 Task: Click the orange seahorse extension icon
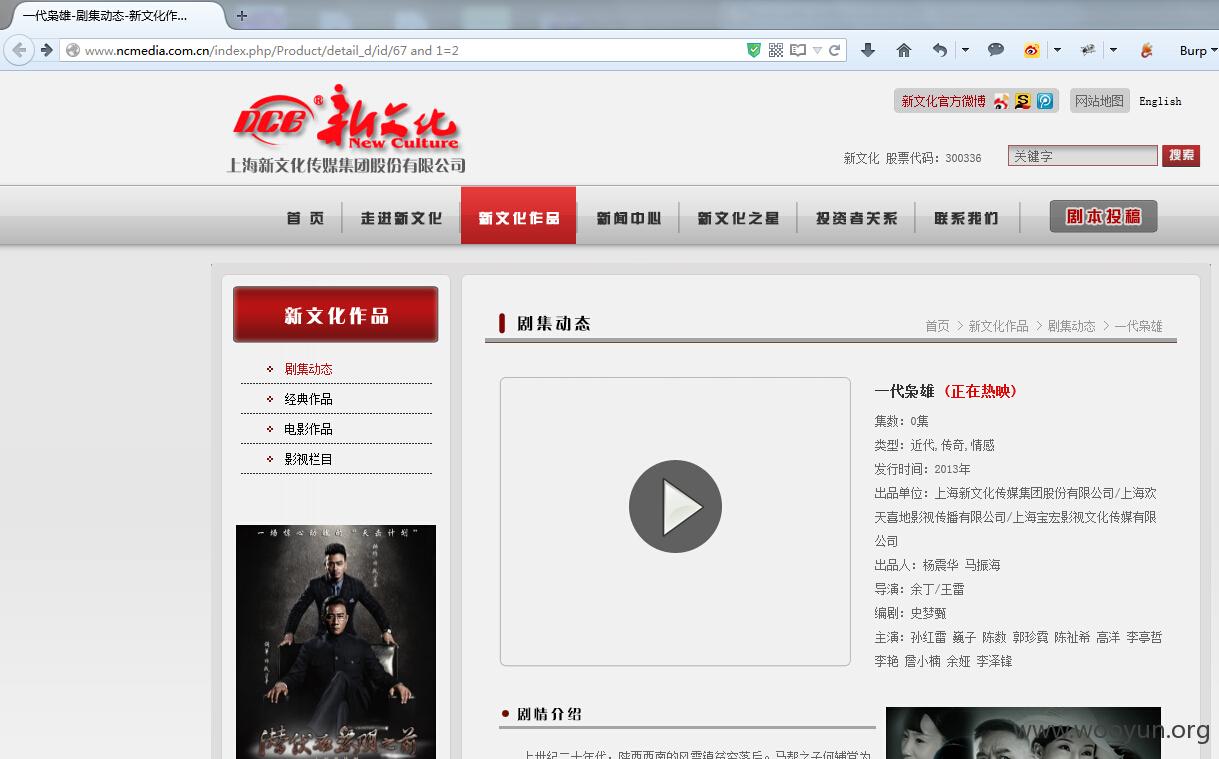click(x=1147, y=50)
